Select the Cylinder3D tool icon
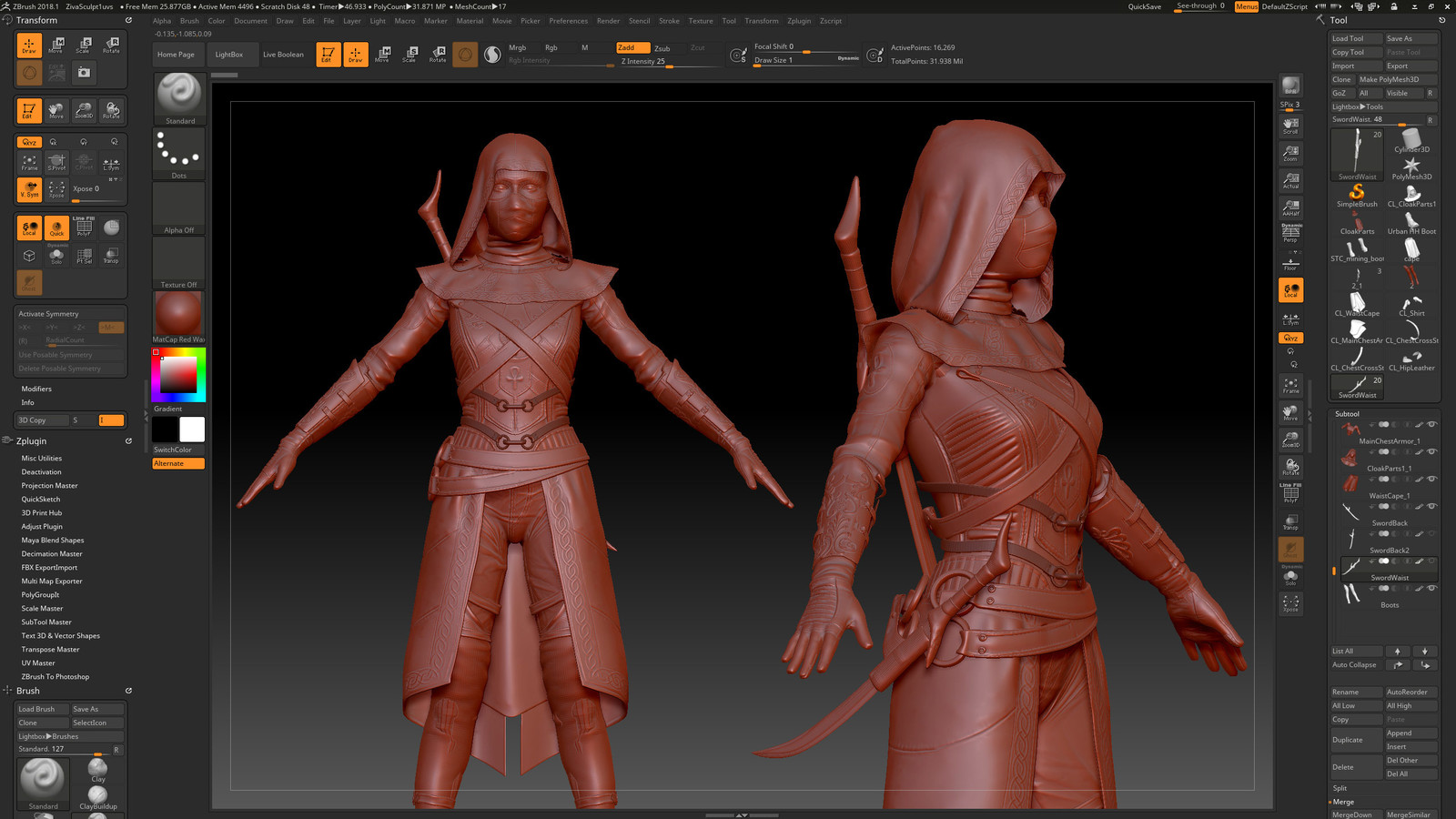 [x=1411, y=141]
